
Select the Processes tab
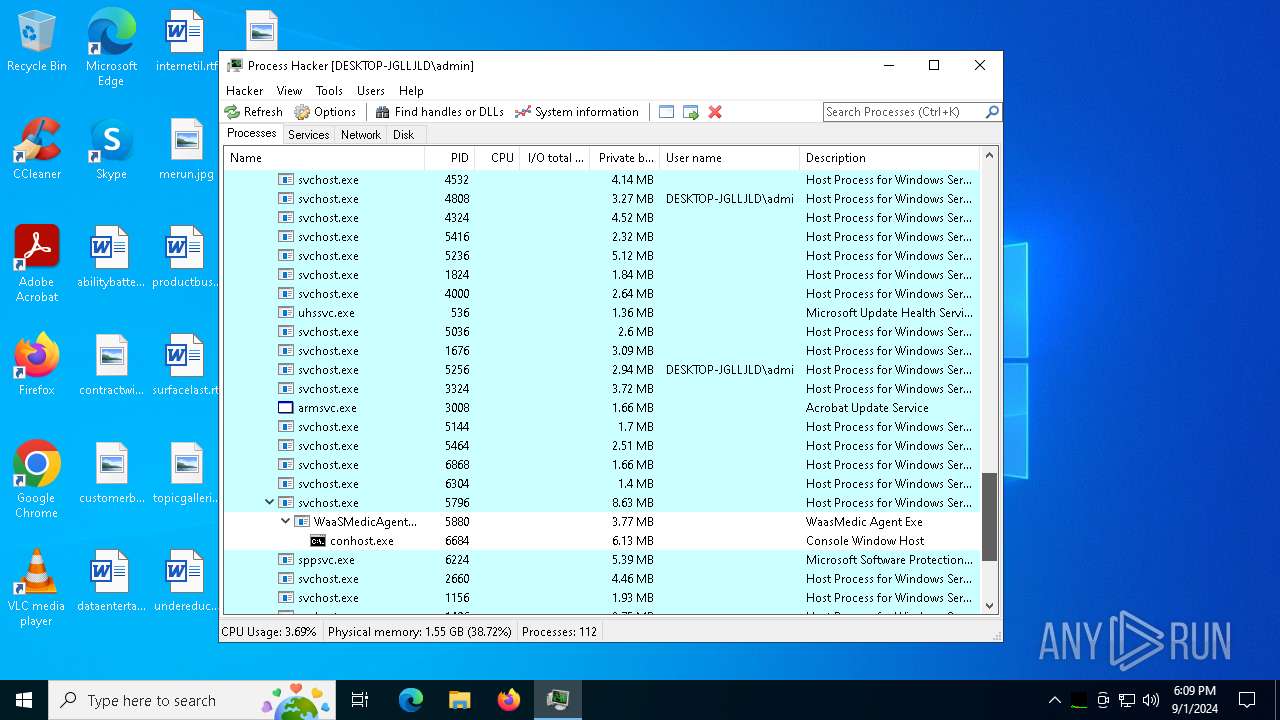[251, 133]
